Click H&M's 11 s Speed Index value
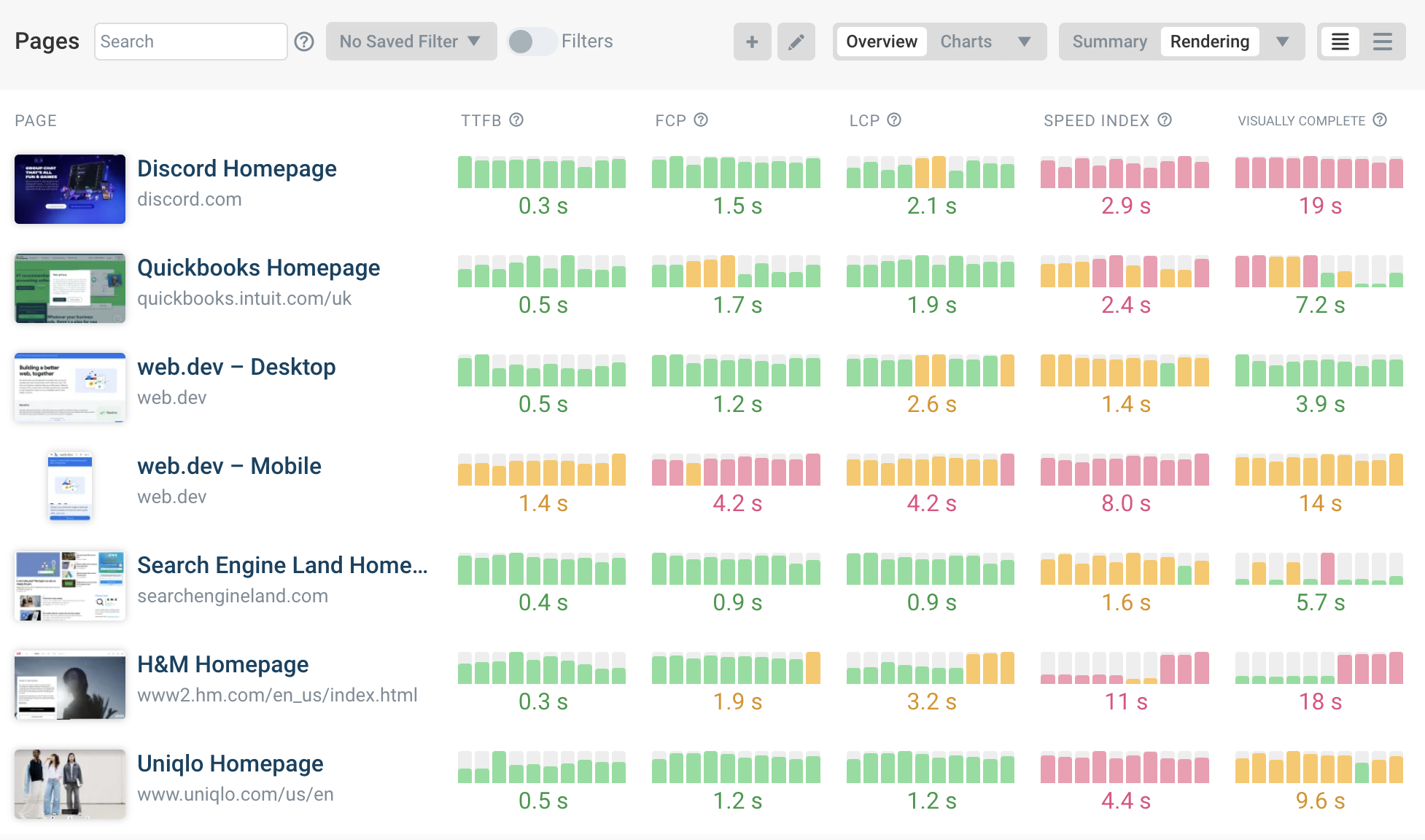Image resolution: width=1425 pixels, height=840 pixels. pyautogui.click(x=1126, y=701)
